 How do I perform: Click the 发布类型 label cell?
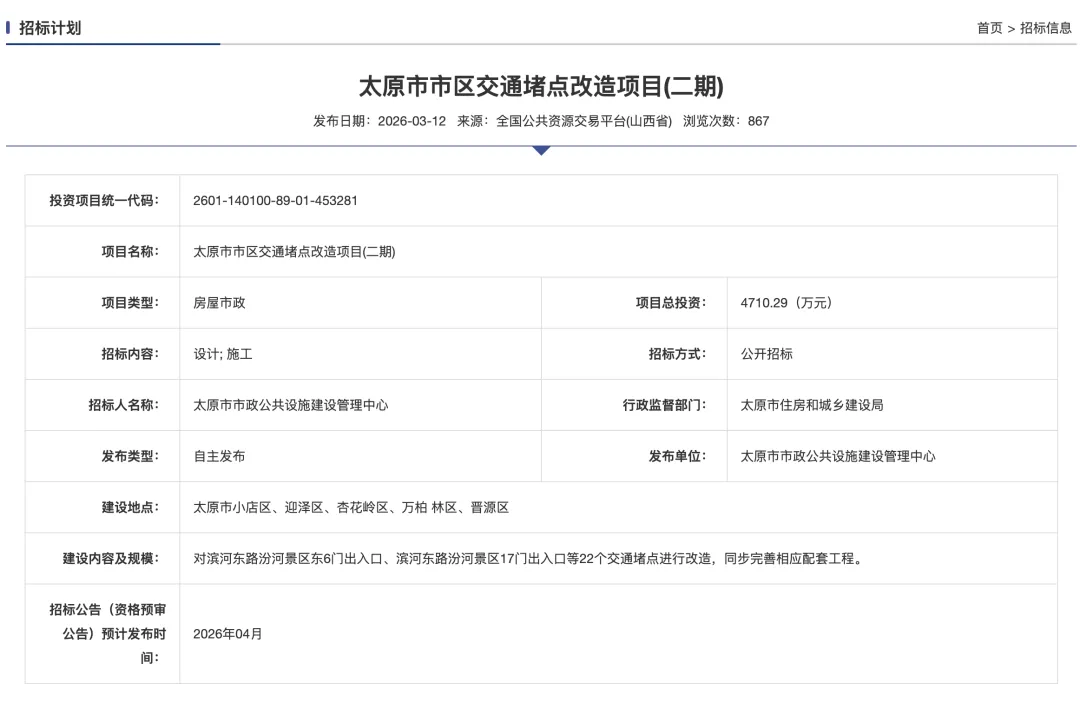pos(103,456)
